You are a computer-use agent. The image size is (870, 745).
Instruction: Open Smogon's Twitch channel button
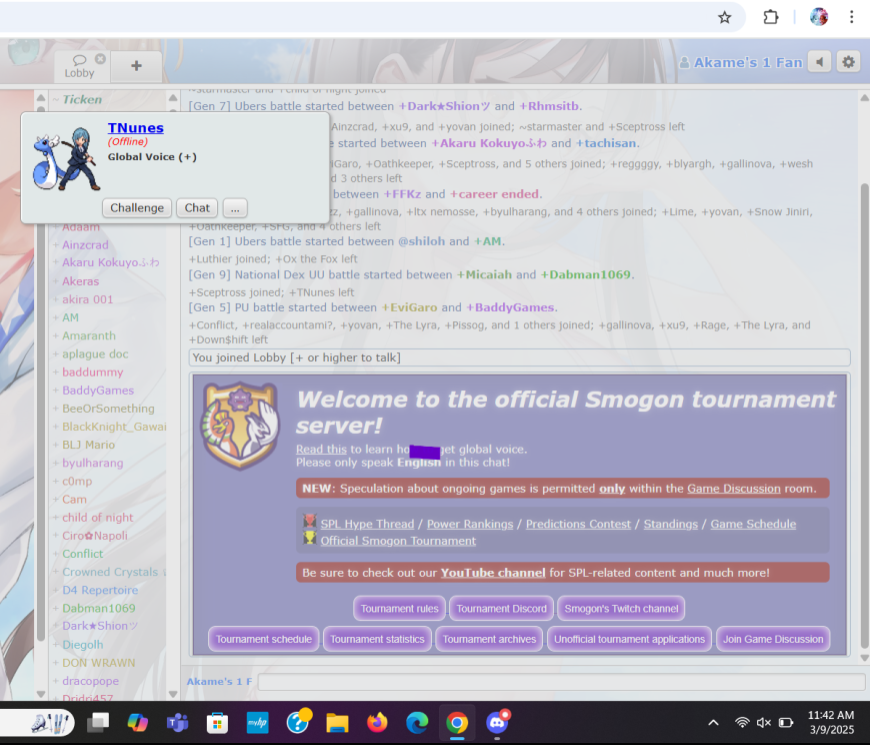point(621,609)
